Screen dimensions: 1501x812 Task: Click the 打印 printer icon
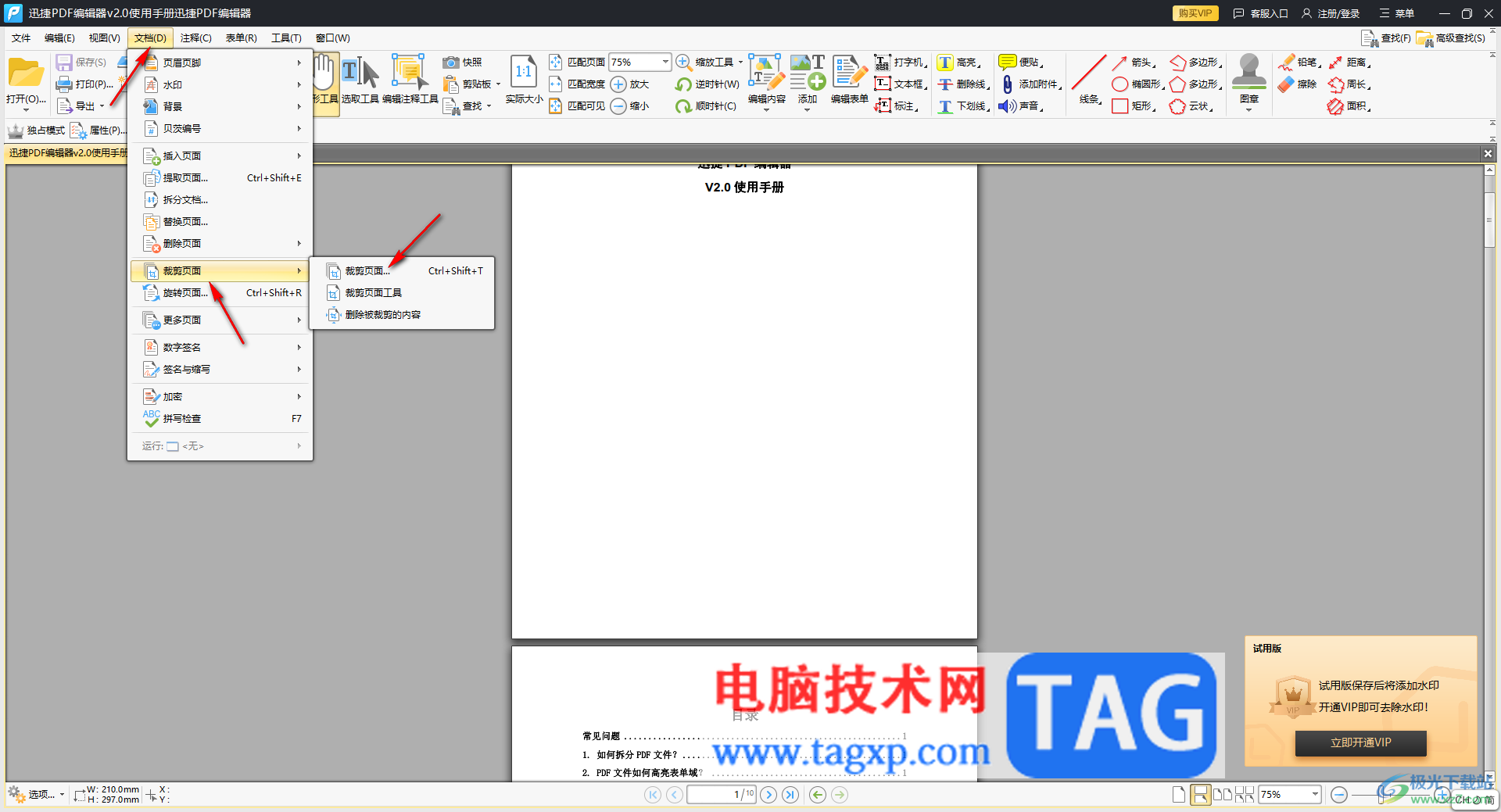coord(64,84)
